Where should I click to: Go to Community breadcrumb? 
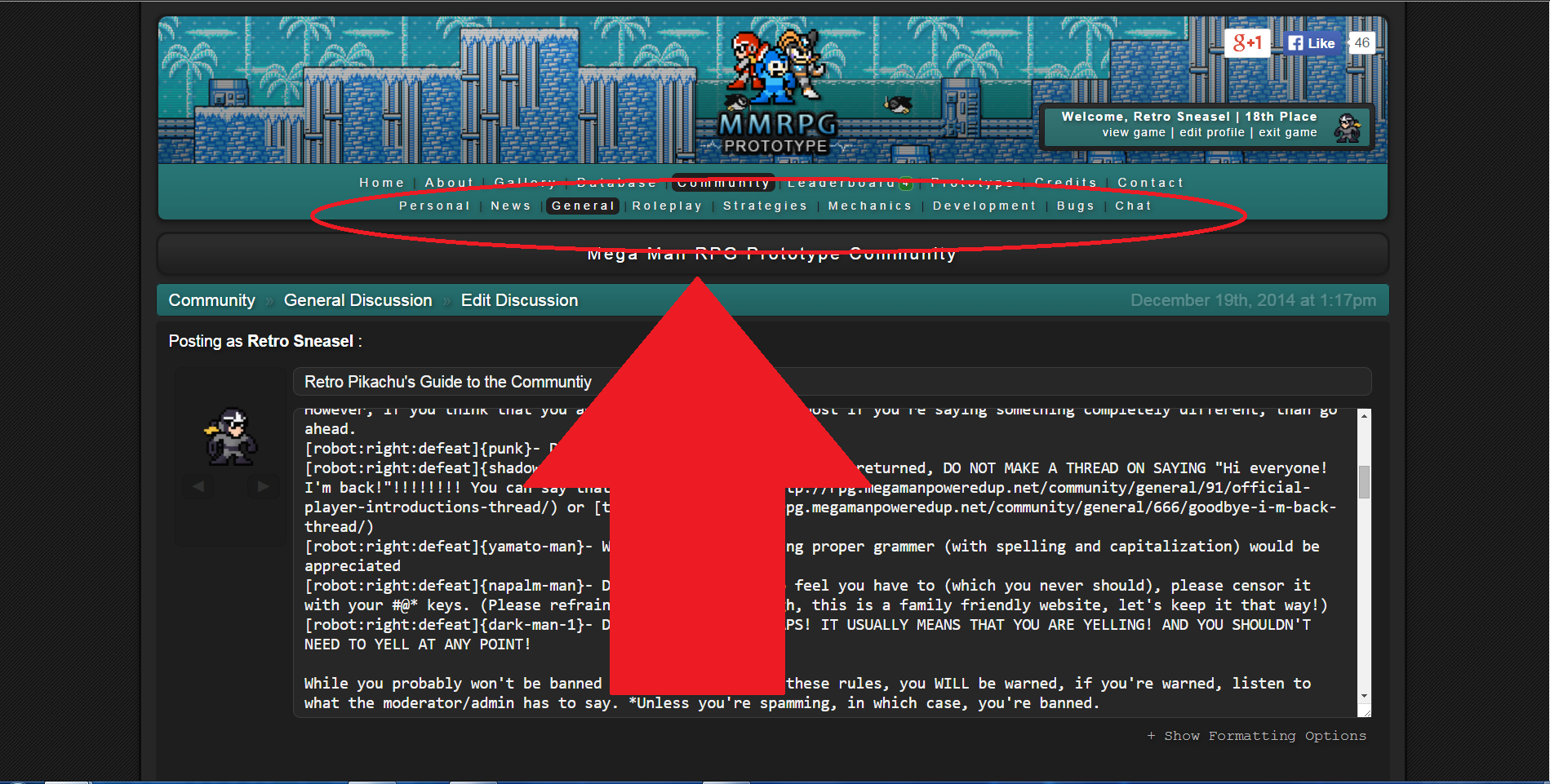[x=211, y=300]
